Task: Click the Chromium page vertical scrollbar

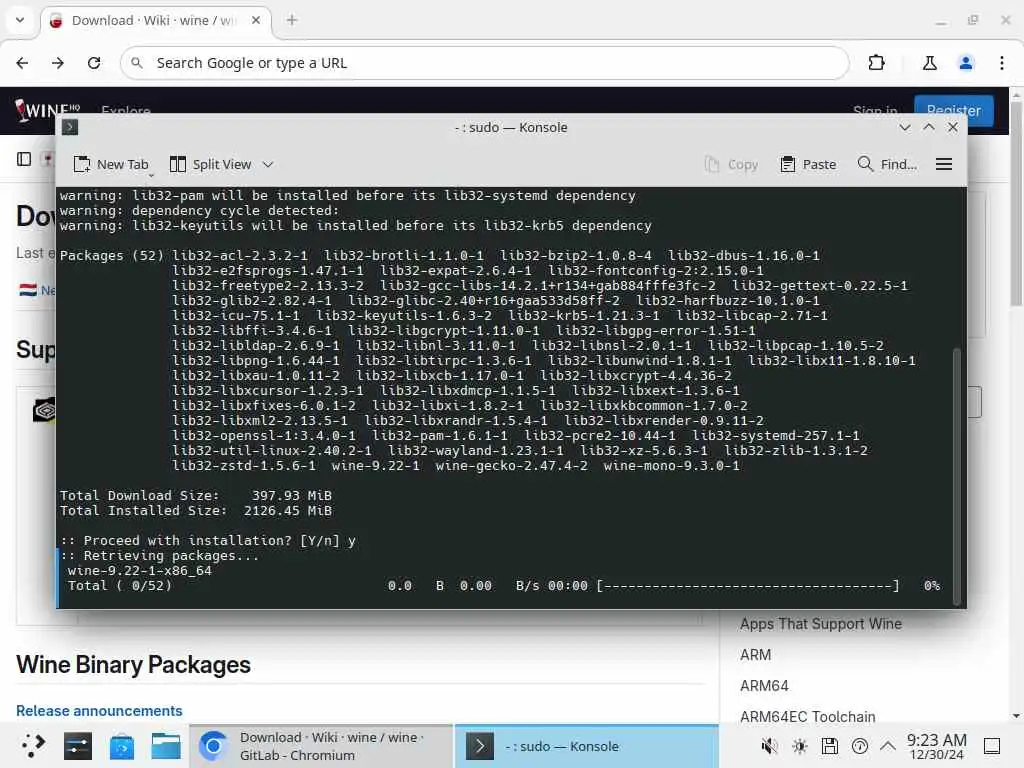Action: pyautogui.click(x=1016, y=202)
